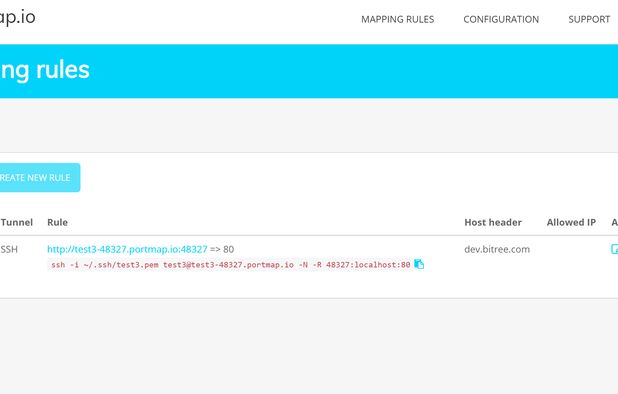Click the Allowed IP column header
The image size is (618, 394).
point(571,222)
